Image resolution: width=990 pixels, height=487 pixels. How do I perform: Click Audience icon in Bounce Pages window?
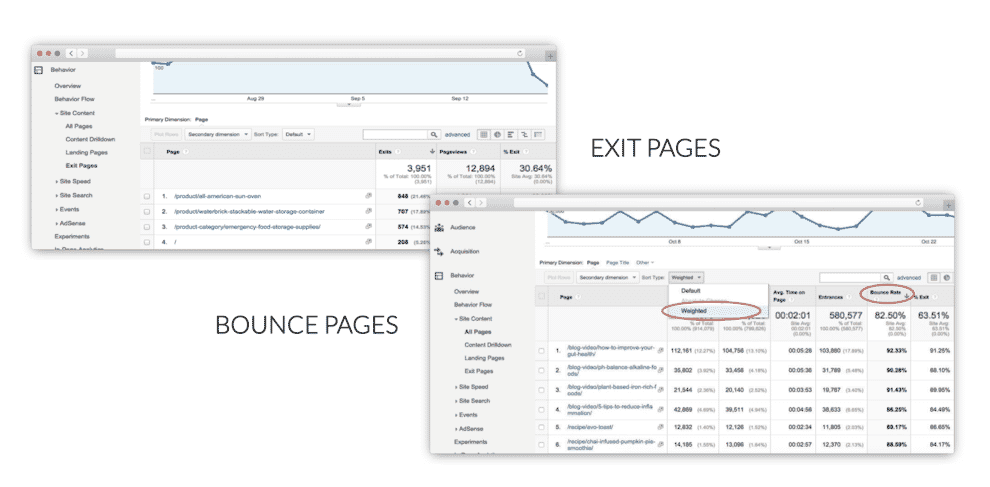[x=439, y=227]
